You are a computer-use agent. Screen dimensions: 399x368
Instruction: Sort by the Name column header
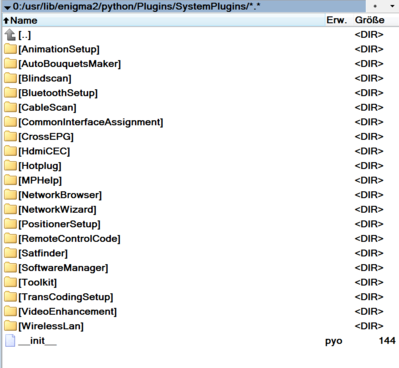163,20
